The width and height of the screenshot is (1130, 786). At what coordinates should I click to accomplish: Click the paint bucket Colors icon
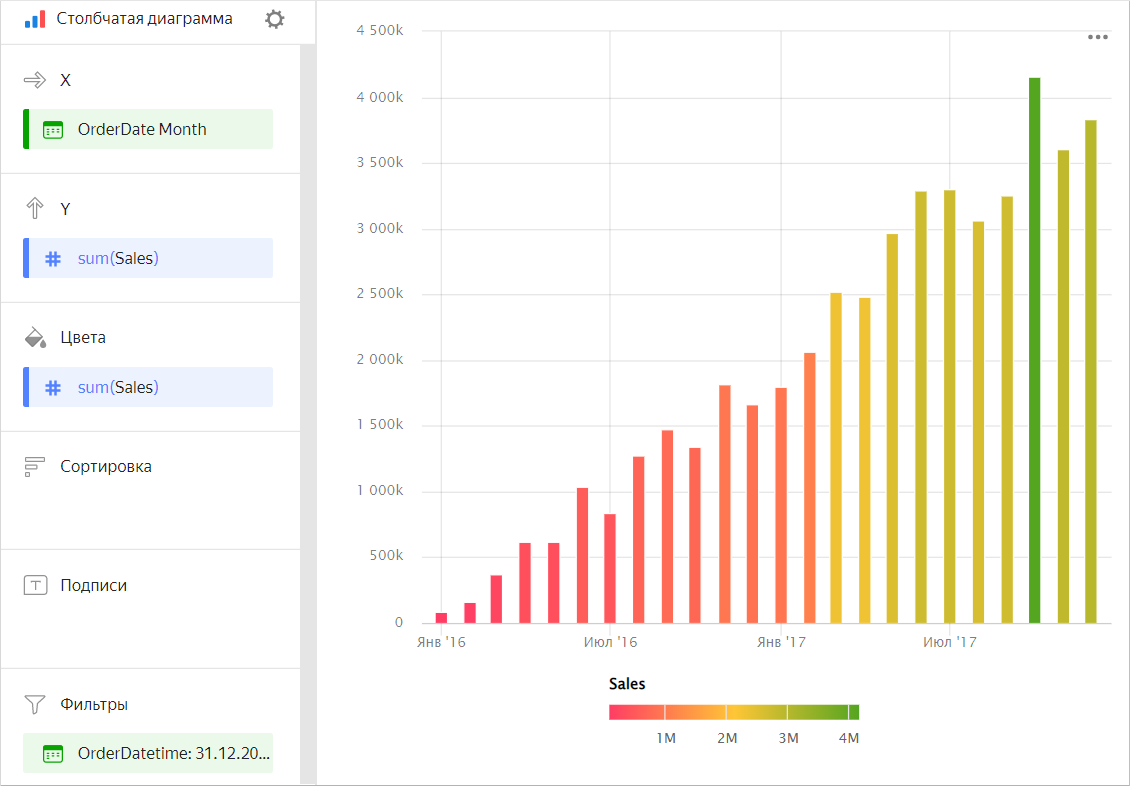[35, 337]
